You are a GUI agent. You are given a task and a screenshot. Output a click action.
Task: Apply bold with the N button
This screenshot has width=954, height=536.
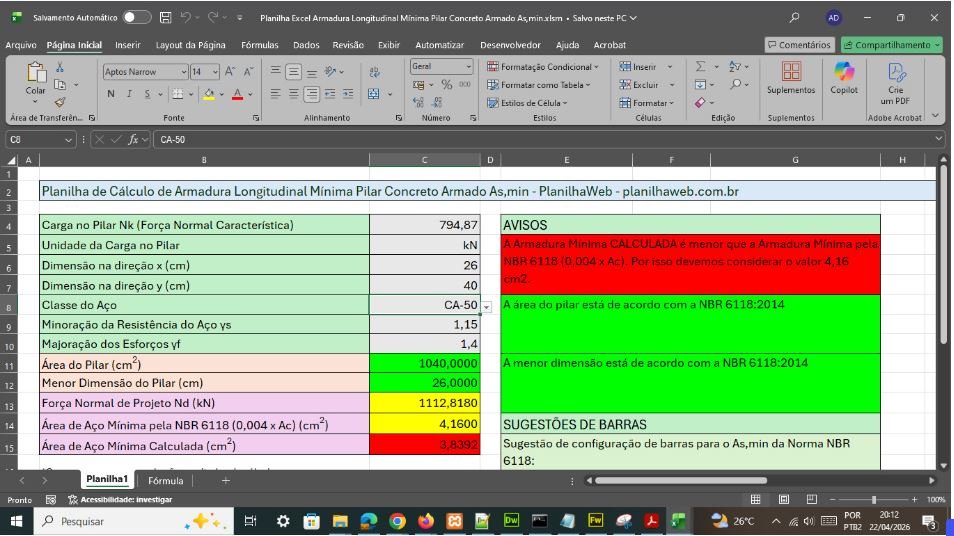(x=110, y=94)
